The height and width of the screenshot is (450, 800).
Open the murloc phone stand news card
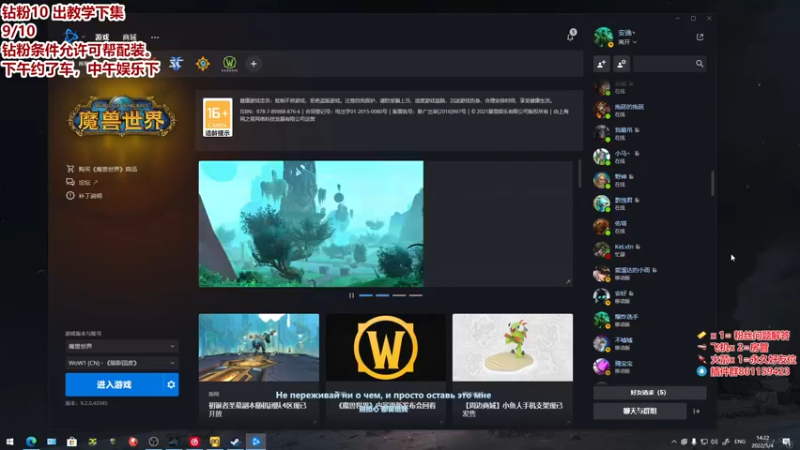[x=513, y=347]
